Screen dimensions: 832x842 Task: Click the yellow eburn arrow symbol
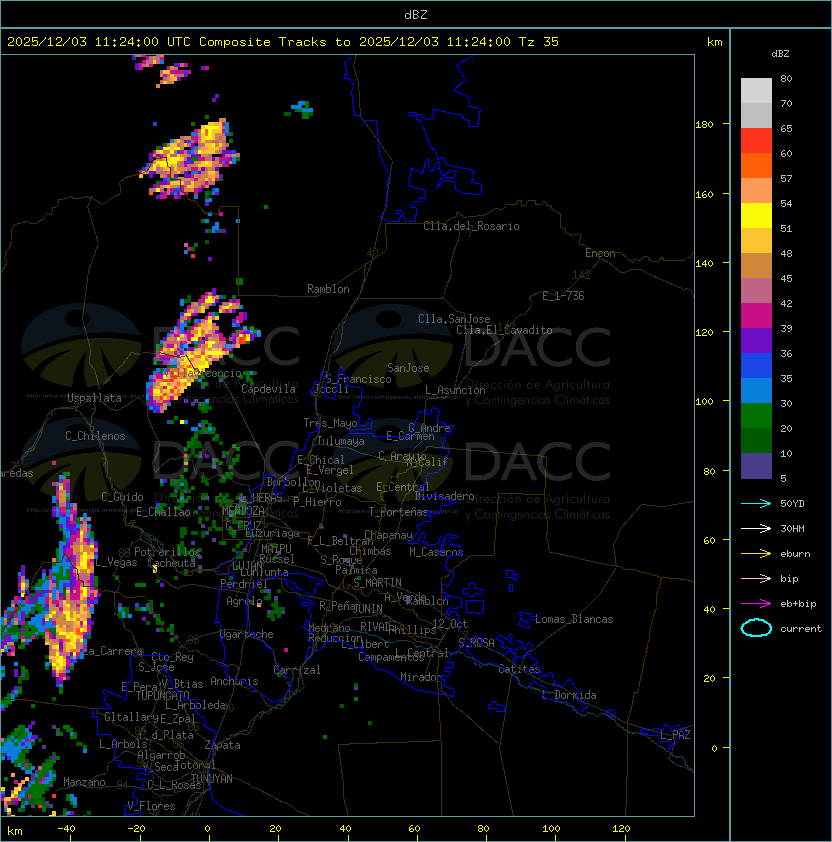tap(756, 554)
